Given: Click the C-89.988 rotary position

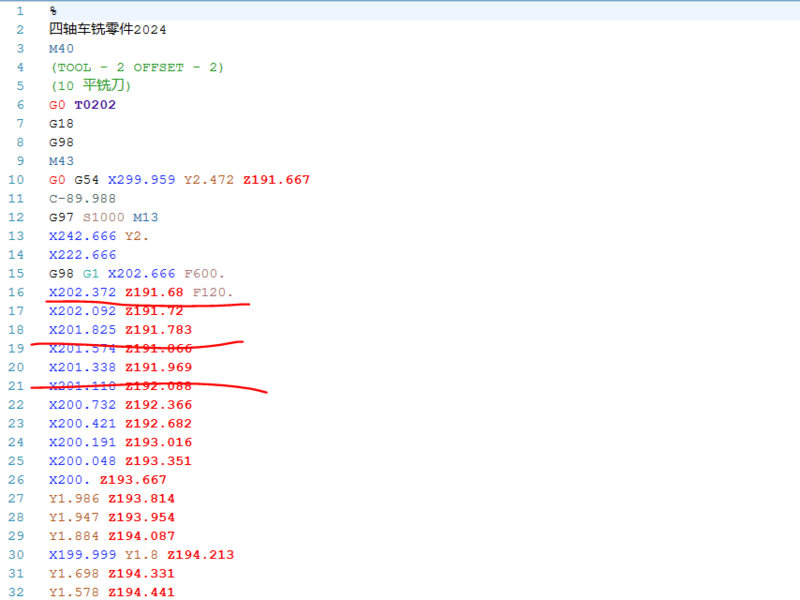Looking at the screenshot, I should tap(83, 198).
